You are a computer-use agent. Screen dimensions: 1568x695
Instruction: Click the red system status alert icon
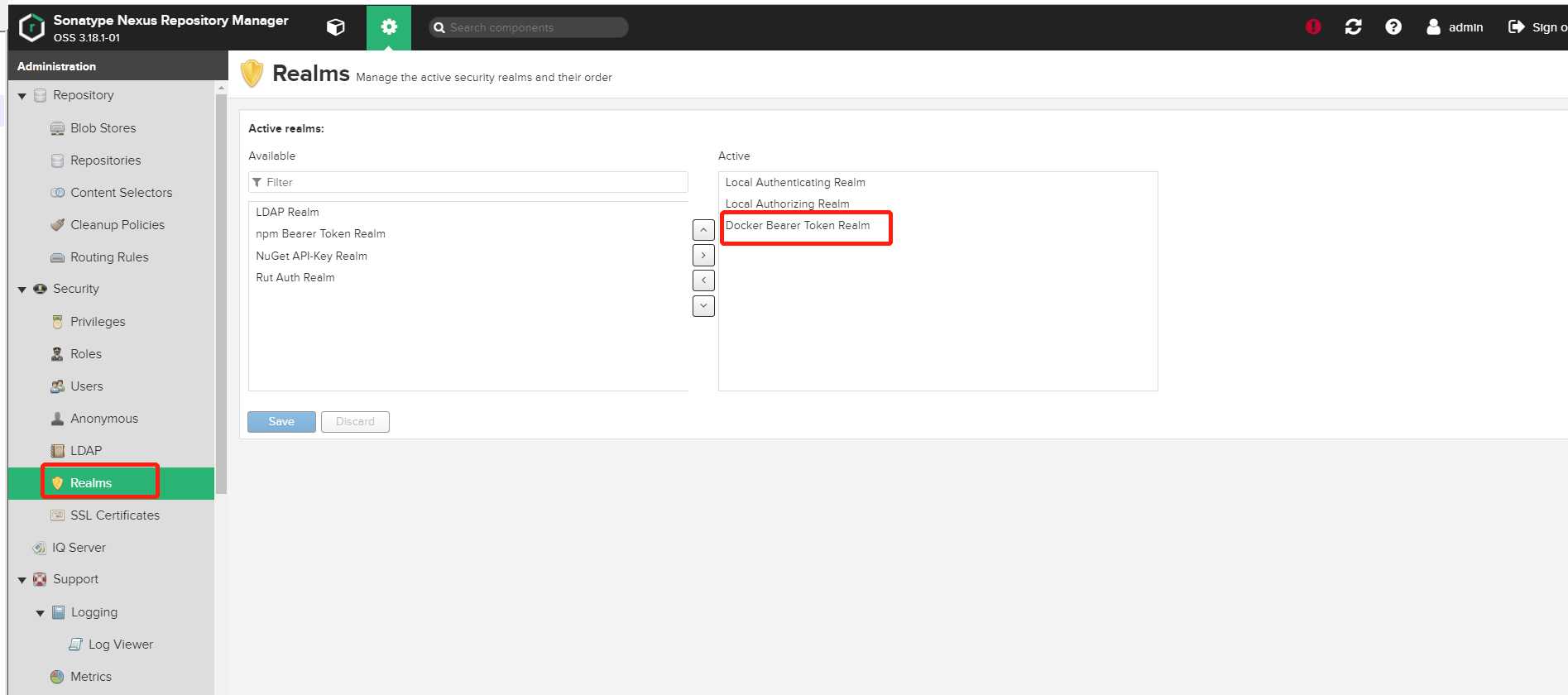point(1313,26)
